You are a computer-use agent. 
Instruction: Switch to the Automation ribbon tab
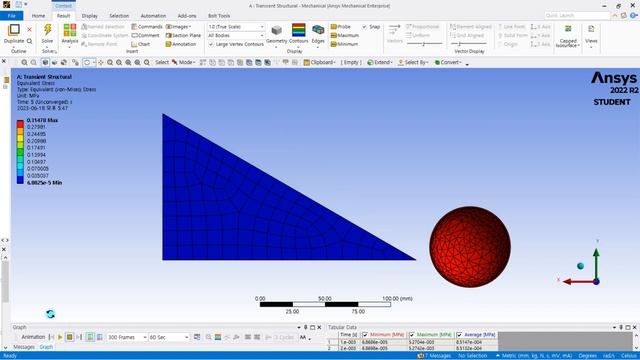click(153, 16)
